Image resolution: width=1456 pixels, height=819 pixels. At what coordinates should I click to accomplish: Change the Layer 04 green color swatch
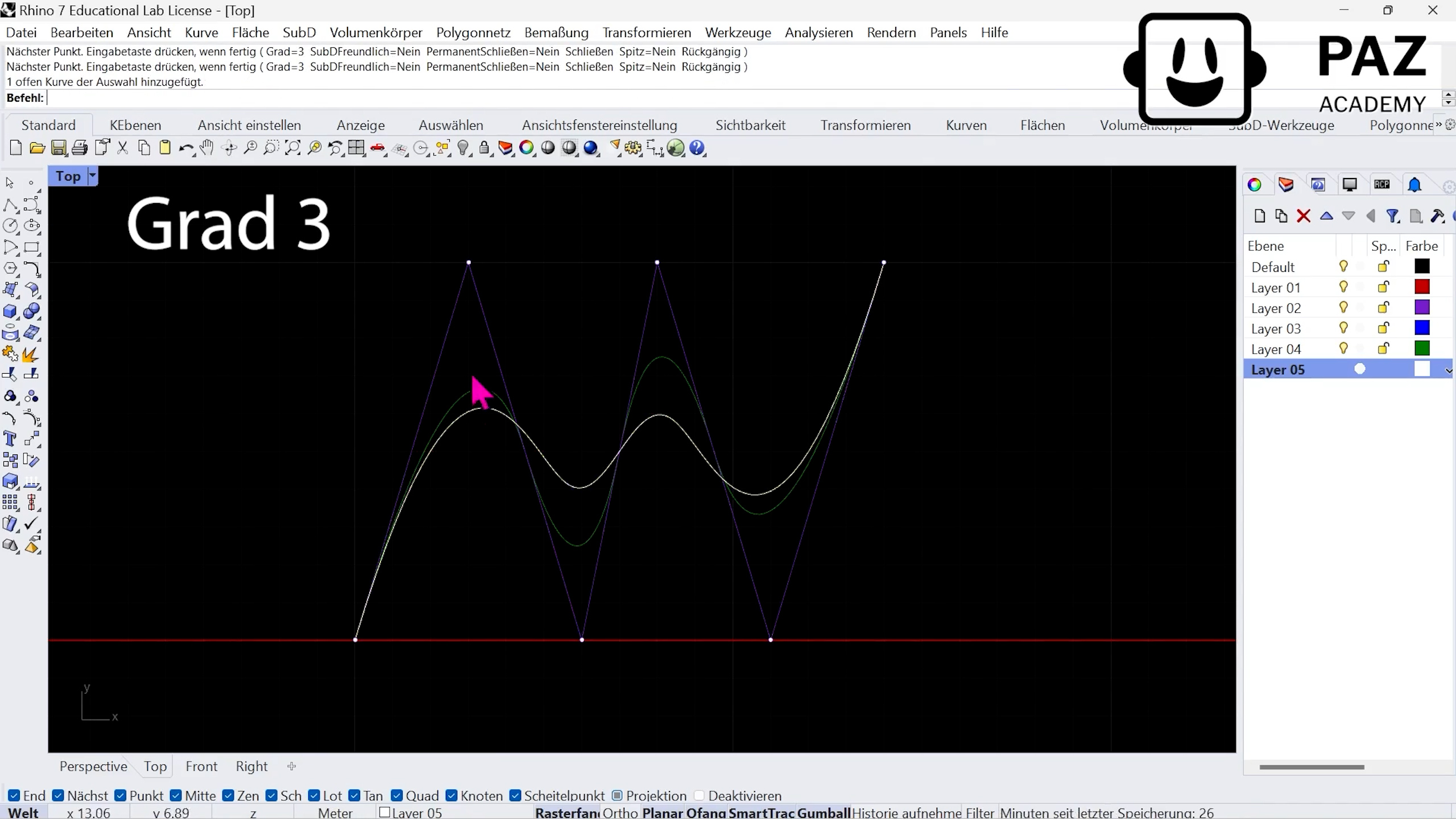coord(1422,348)
